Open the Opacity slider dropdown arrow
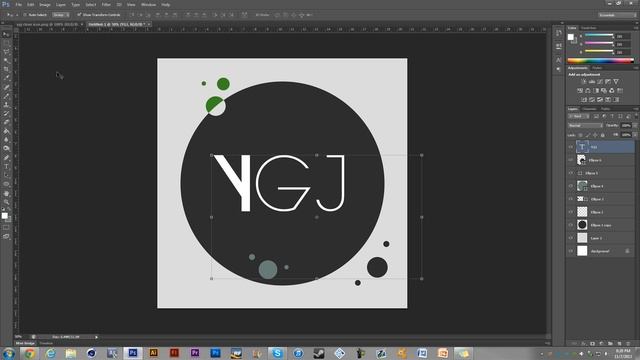The height and width of the screenshot is (360, 640). click(635, 126)
